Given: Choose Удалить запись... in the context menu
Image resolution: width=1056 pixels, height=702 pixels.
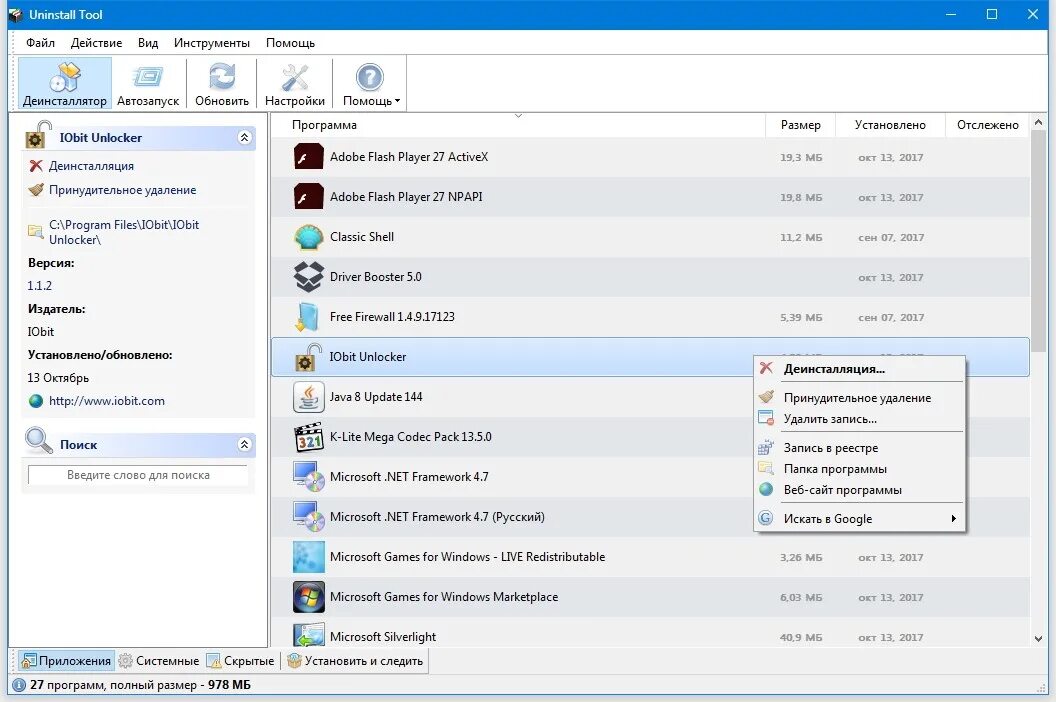Looking at the screenshot, I should click(x=859, y=419).
